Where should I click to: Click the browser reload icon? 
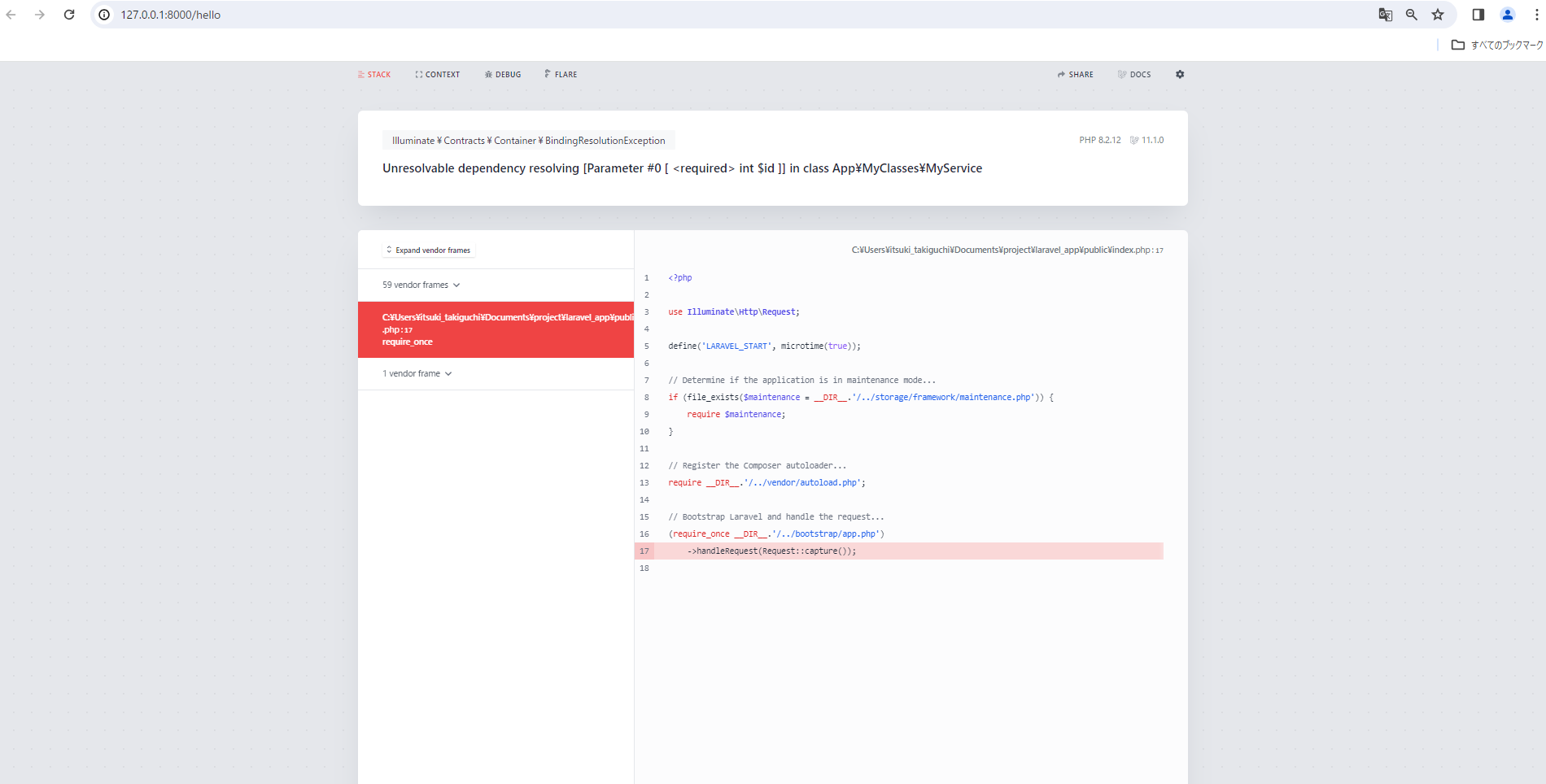(x=69, y=15)
